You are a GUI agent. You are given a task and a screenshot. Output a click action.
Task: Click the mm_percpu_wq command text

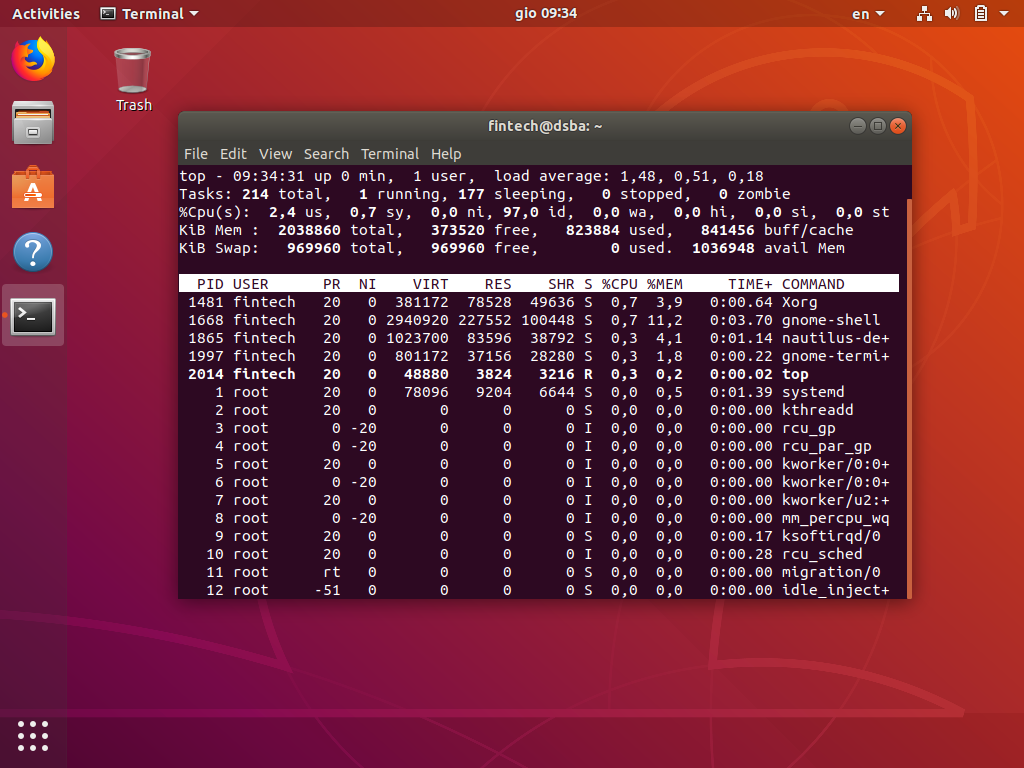(x=835, y=518)
